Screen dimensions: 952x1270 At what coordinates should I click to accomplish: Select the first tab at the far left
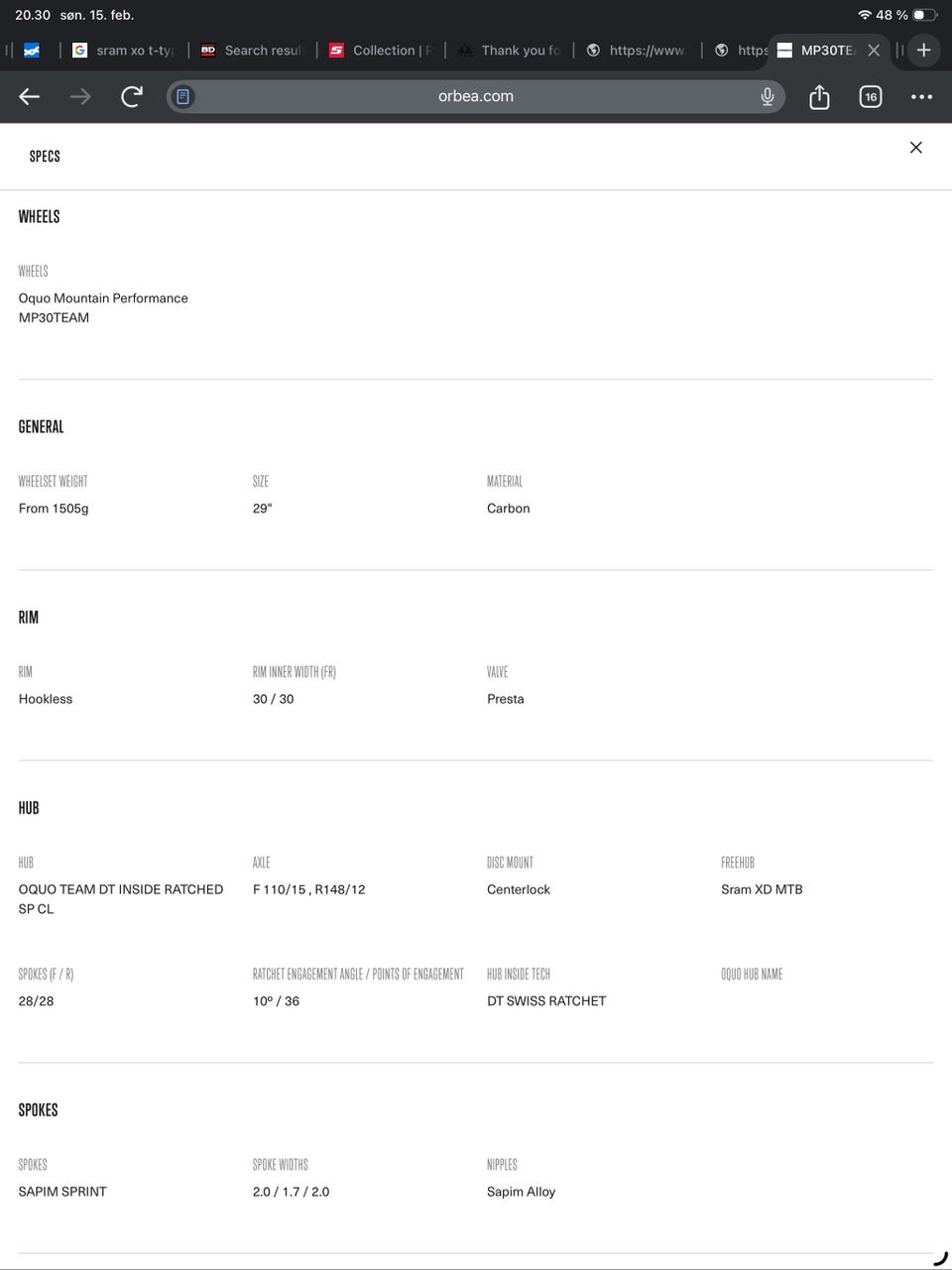(32, 51)
